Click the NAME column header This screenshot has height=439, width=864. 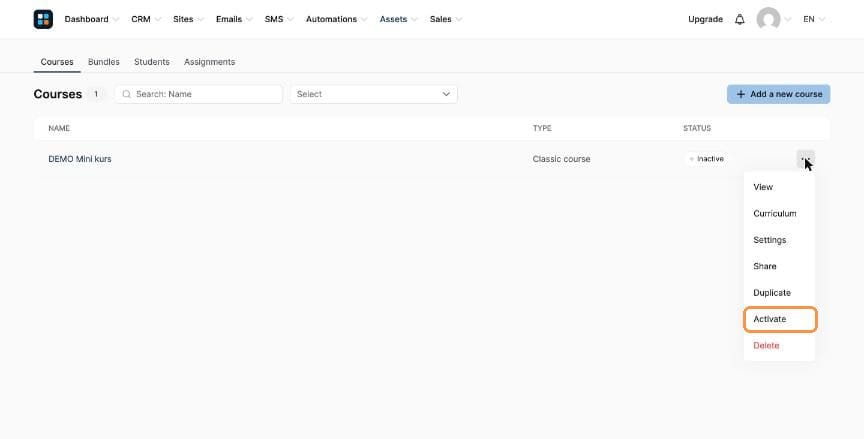pos(59,128)
